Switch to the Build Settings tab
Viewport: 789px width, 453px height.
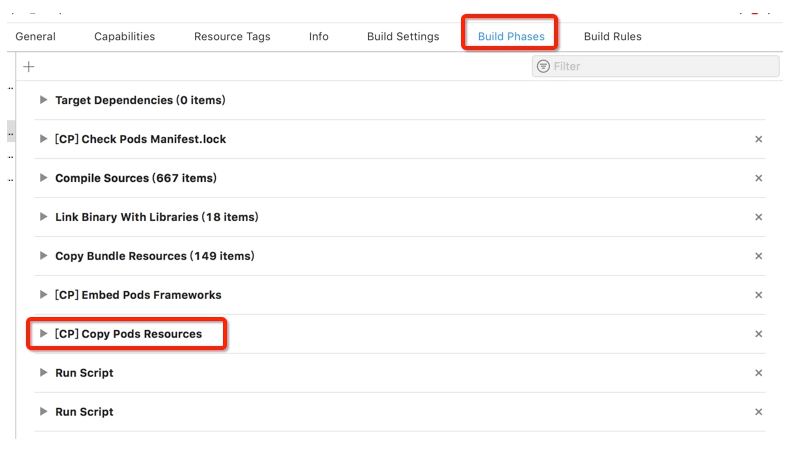403,37
